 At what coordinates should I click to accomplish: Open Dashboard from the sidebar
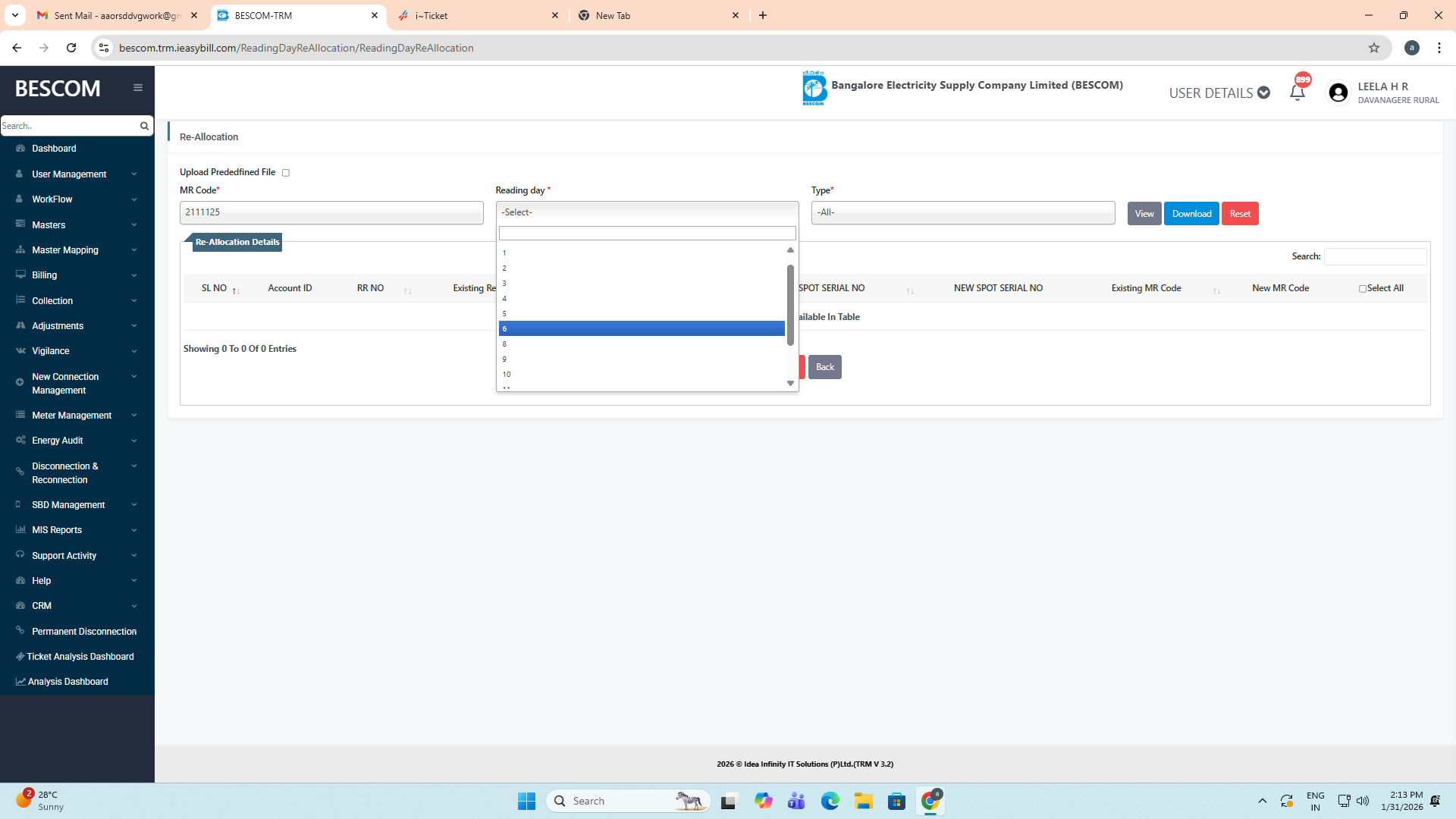coord(54,149)
